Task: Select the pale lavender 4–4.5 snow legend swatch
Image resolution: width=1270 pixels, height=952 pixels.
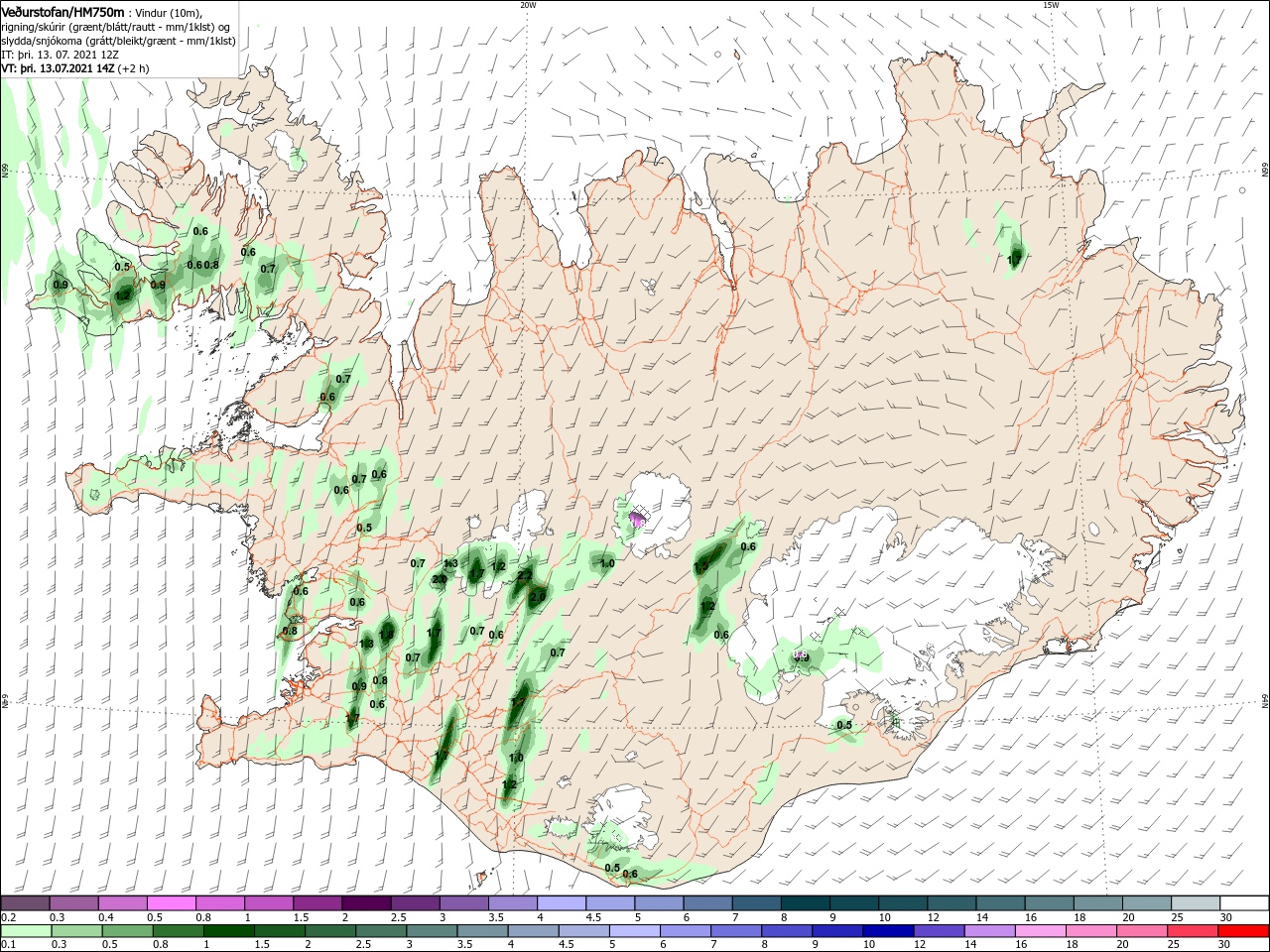Action: point(562,903)
